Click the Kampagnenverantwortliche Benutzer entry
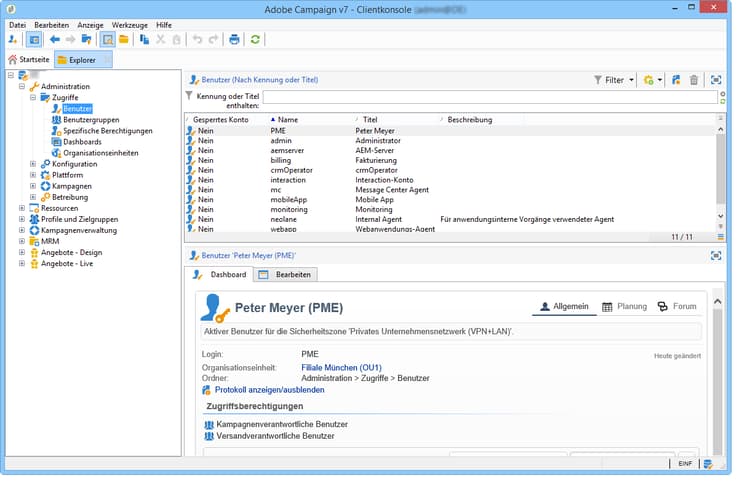 point(282,425)
